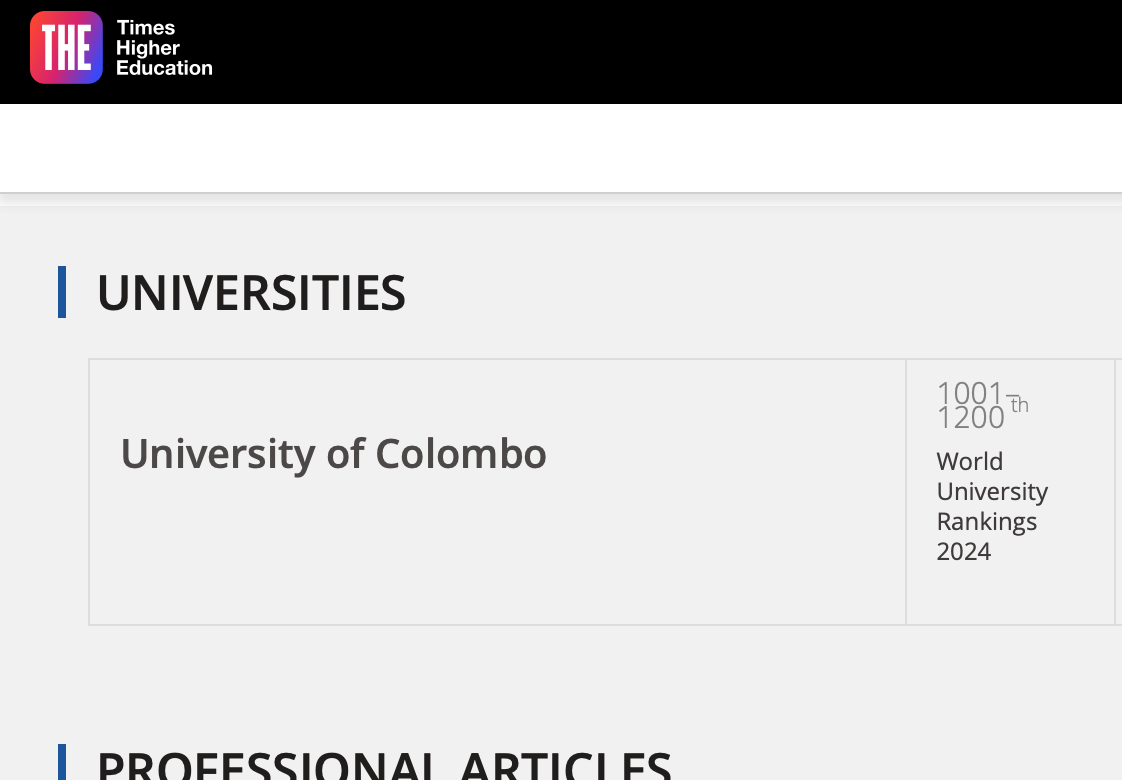Click the 2024 year in the ranking cell
The image size is (1122, 780).
963,552
